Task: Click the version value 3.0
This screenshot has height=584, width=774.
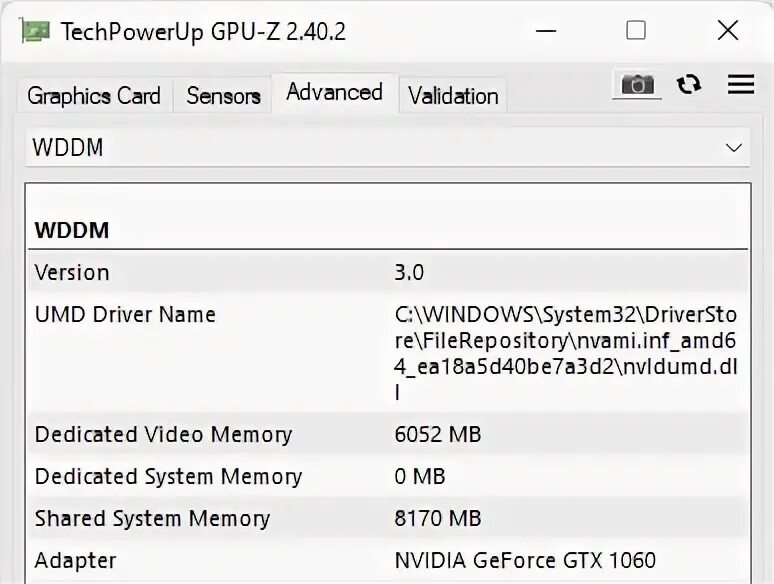Action: pos(409,273)
